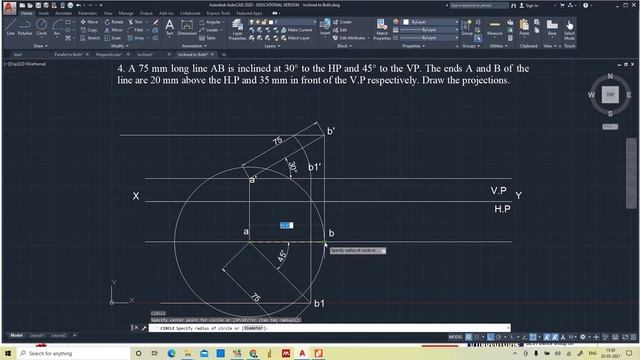The height and width of the screenshot is (360, 640).
Task: Click Match Properties tool
Action: (x=382, y=29)
